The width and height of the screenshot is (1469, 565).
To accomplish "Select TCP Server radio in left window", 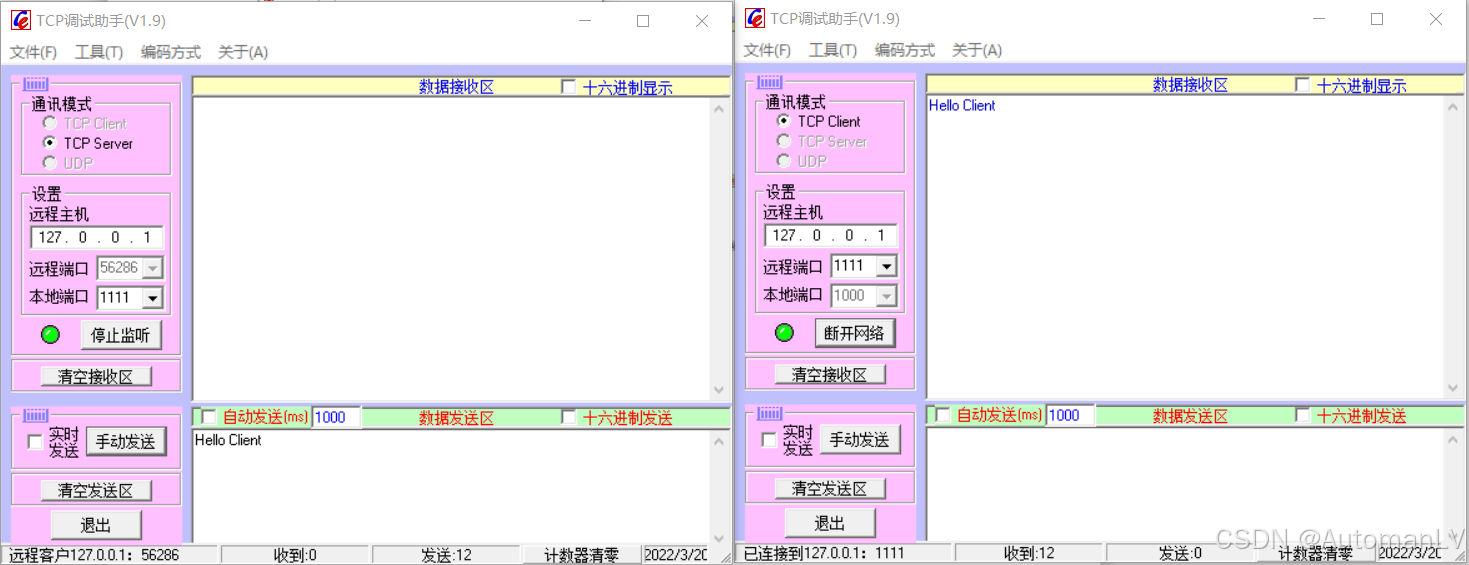I will pyautogui.click(x=49, y=143).
